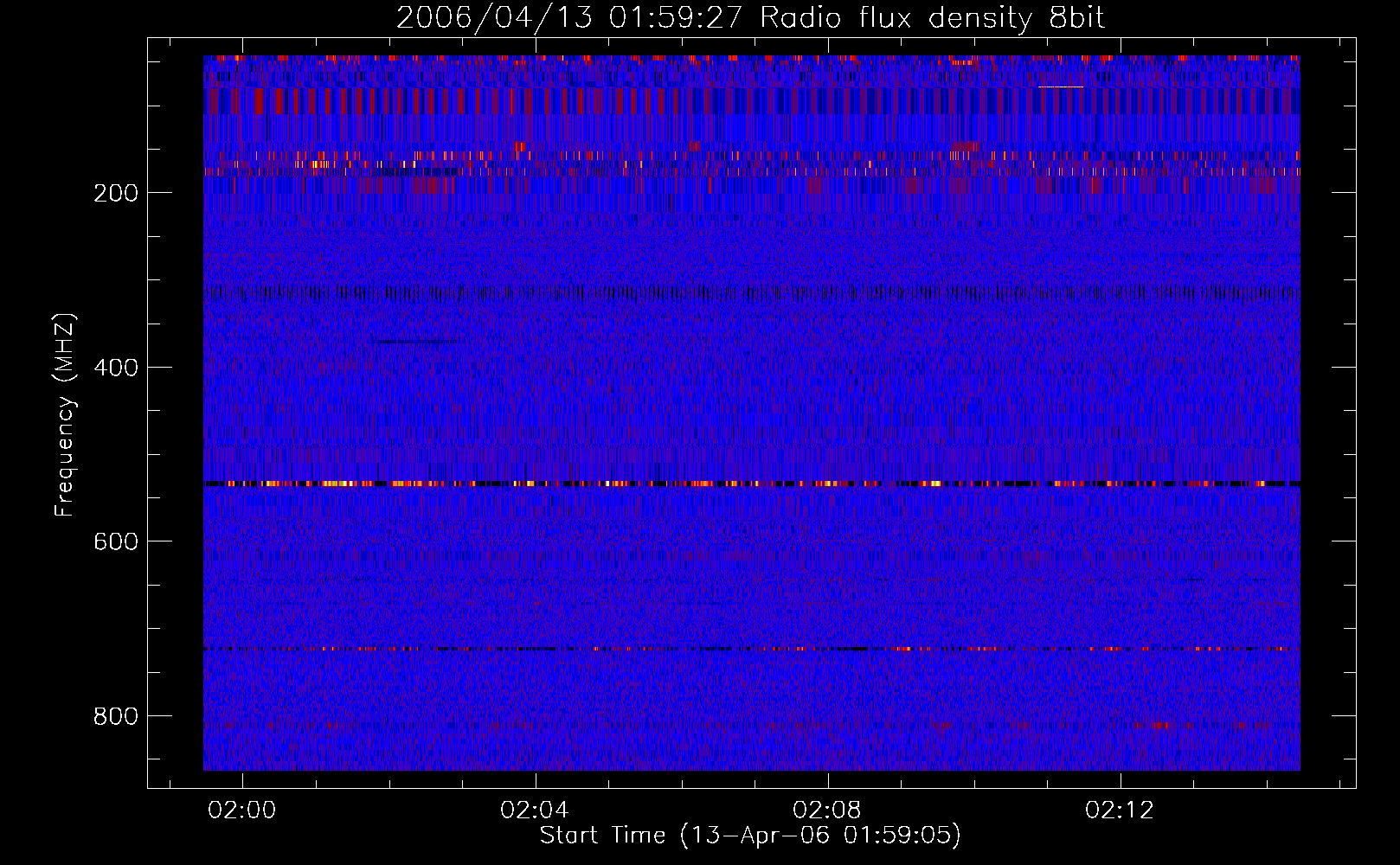Click the plot title '2006/04/13 01:59:27 Radio flux density 8bit'
This screenshot has width=1400, height=865.
click(750, 17)
